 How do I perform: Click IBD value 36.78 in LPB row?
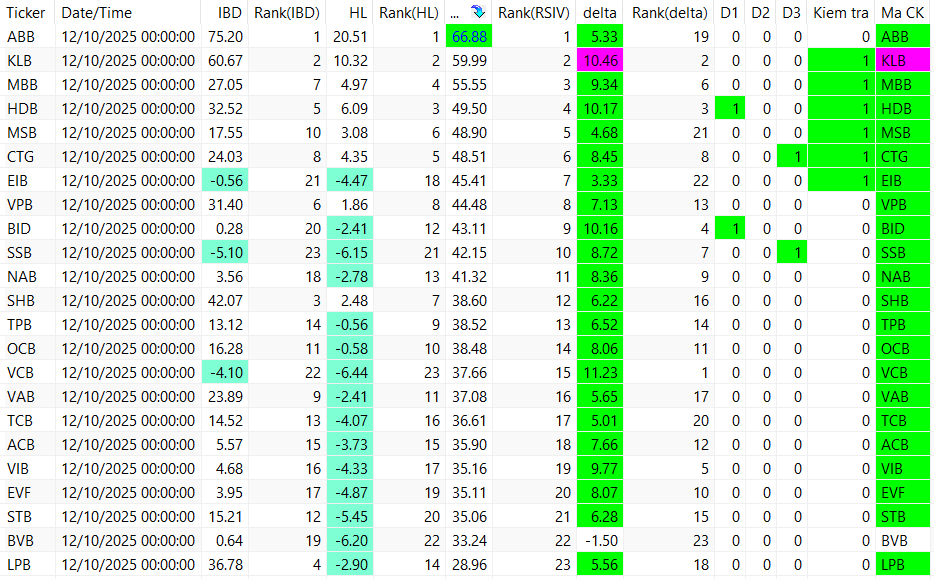225,564
